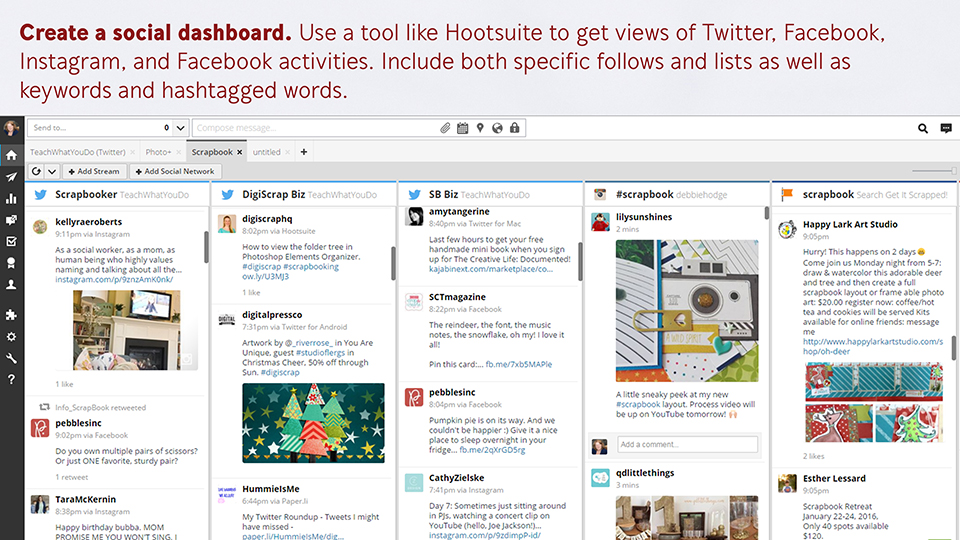Open instagram.com/p/9znzAmK0nk/ link
The height and width of the screenshot is (540, 960).
click(x=114, y=279)
